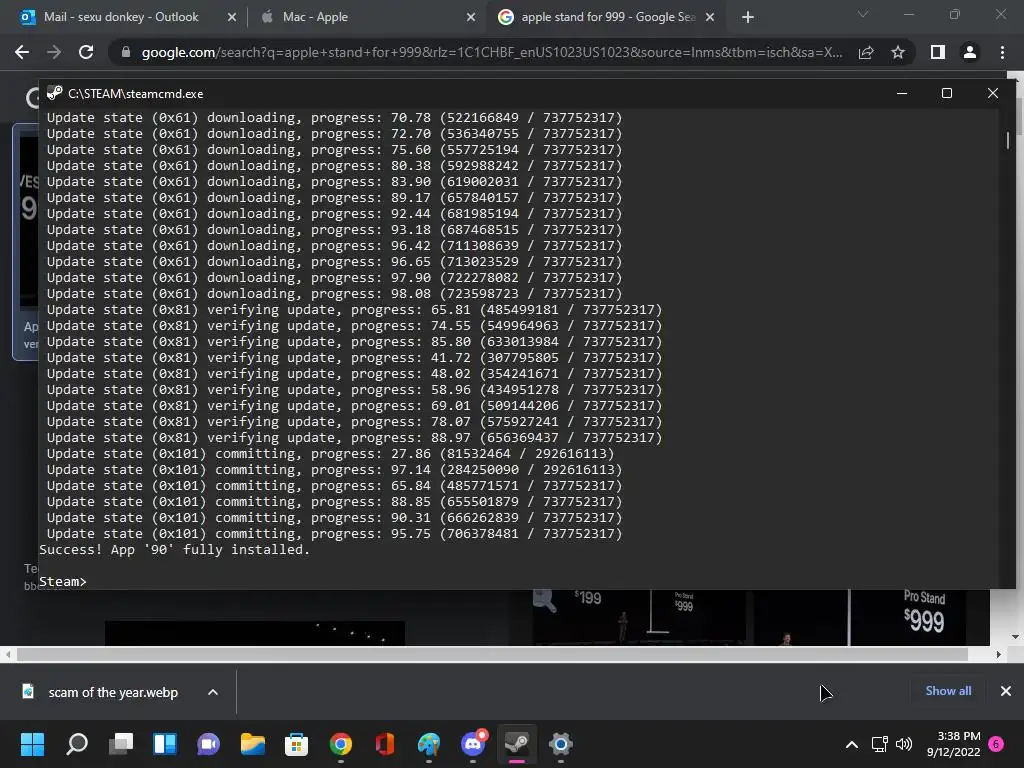Open Discord from taskbar

click(x=473, y=744)
